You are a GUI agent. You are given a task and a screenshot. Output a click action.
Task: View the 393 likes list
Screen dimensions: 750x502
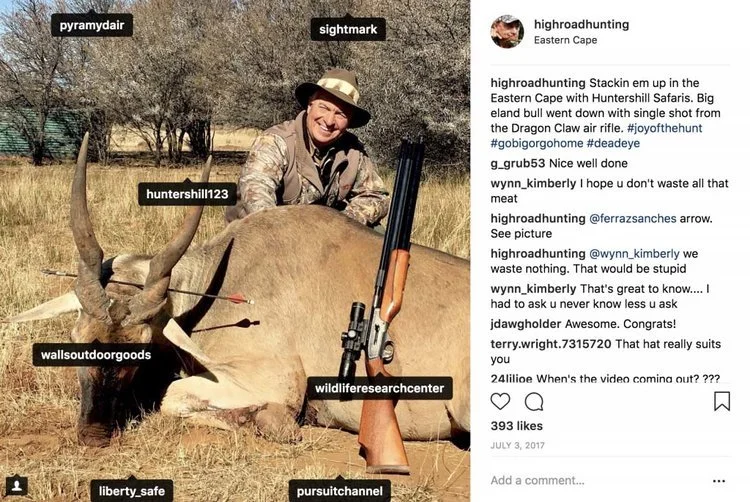(x=516, y=427)
